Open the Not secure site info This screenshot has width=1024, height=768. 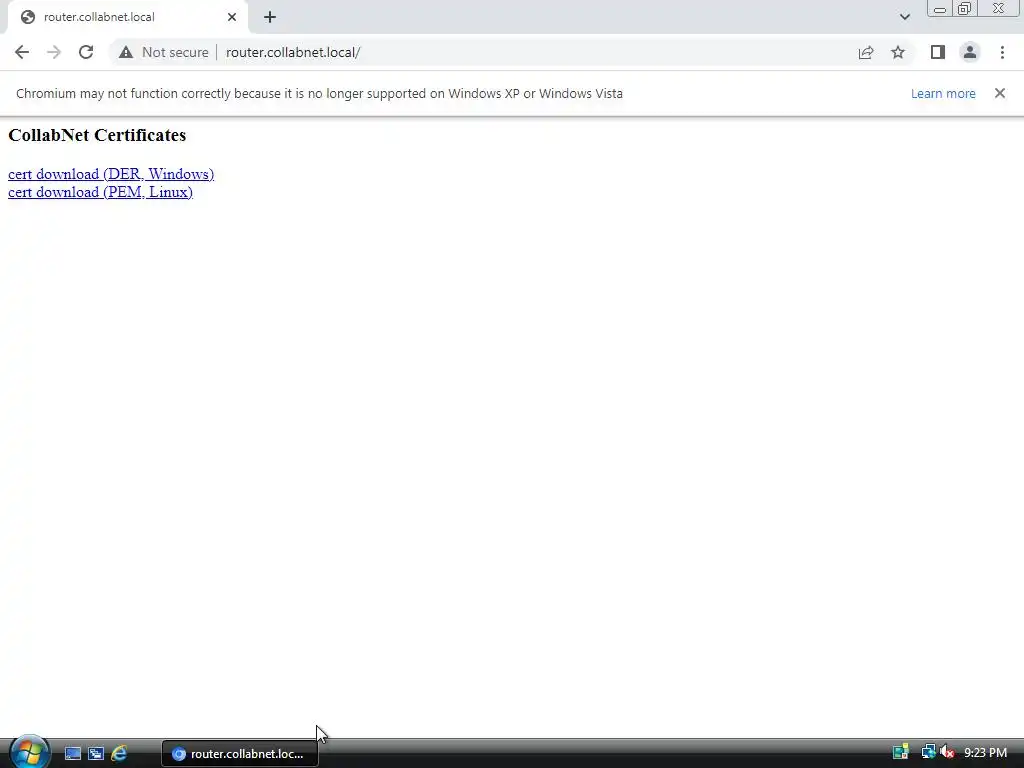(163, 52)
